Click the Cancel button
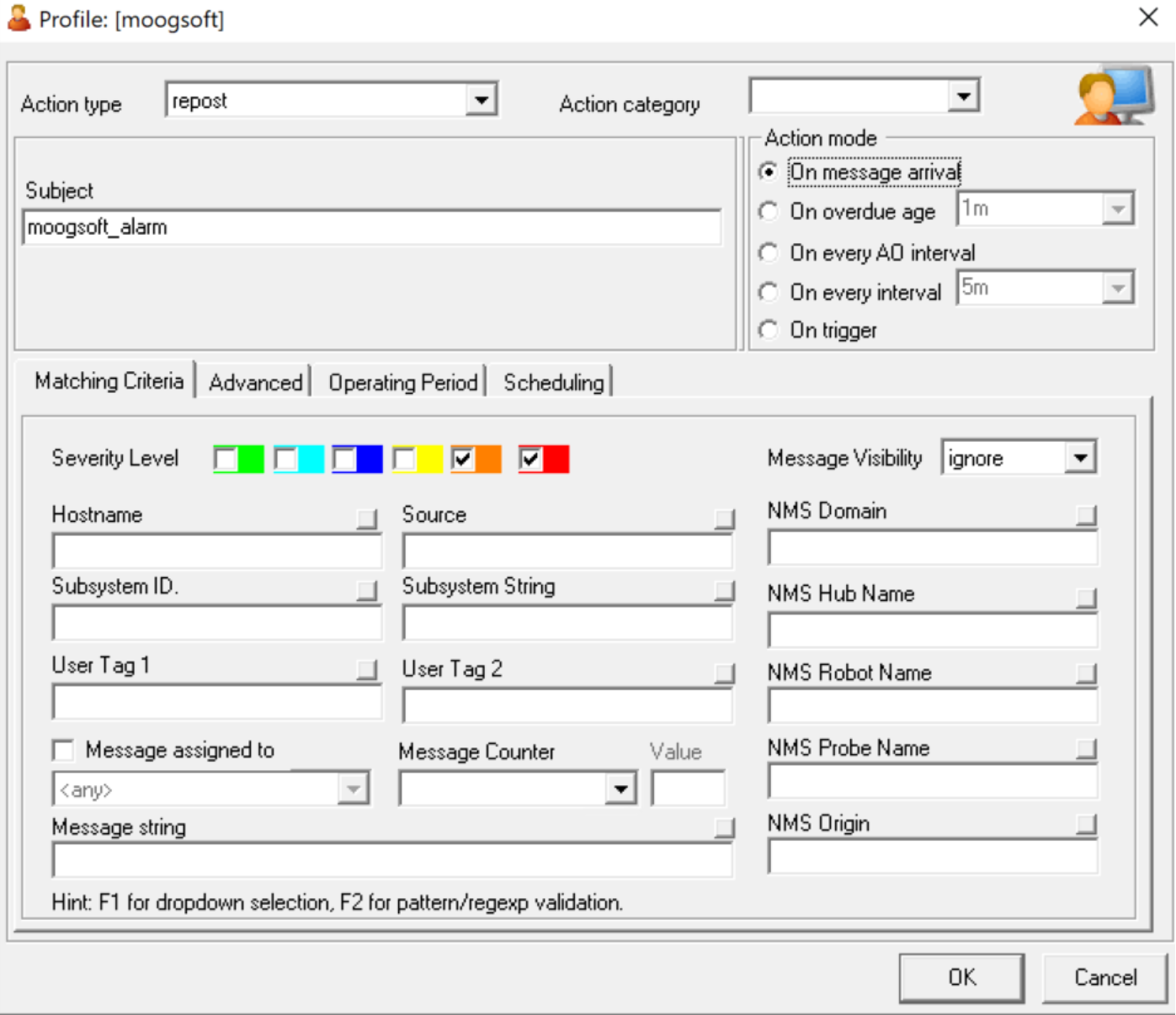Screen dimensions: 1176x1015 pyautogui.click(x=1104, y=977)
